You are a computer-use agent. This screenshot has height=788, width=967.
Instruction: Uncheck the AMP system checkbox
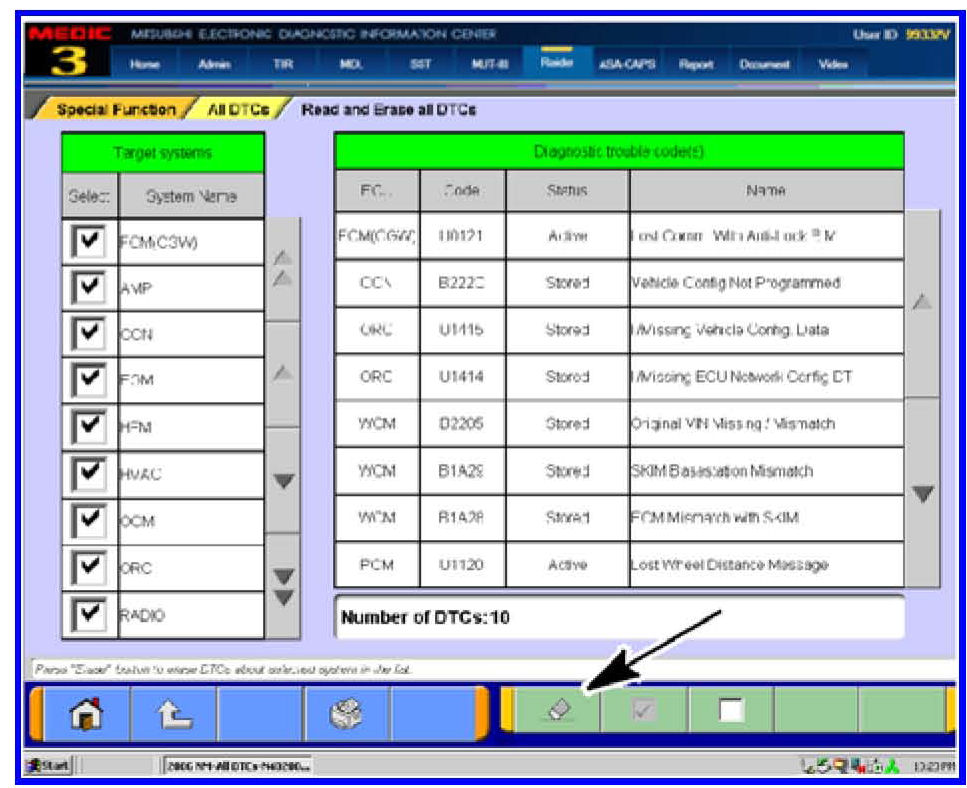coord(90,288)
